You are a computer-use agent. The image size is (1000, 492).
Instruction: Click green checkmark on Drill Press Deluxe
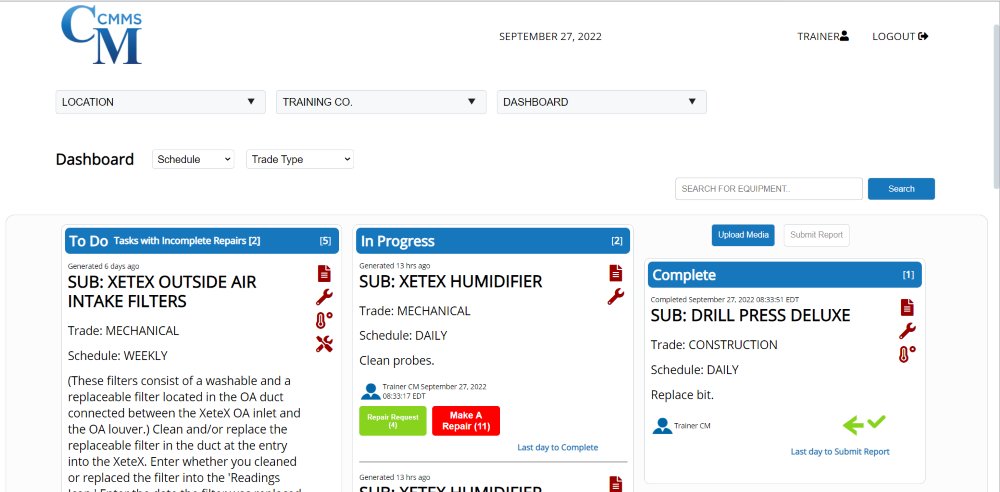(877, 421)
